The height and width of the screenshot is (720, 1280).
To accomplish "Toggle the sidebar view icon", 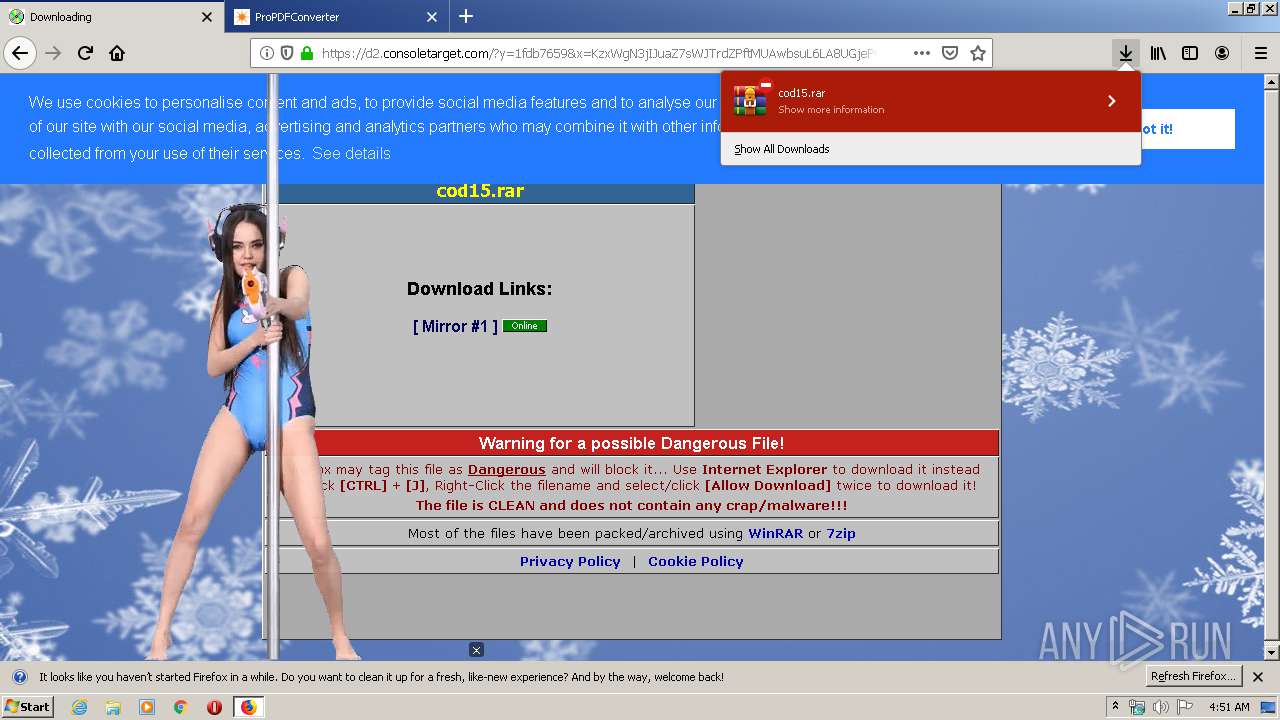I will pyautogui.click(x=1190, y=53).
